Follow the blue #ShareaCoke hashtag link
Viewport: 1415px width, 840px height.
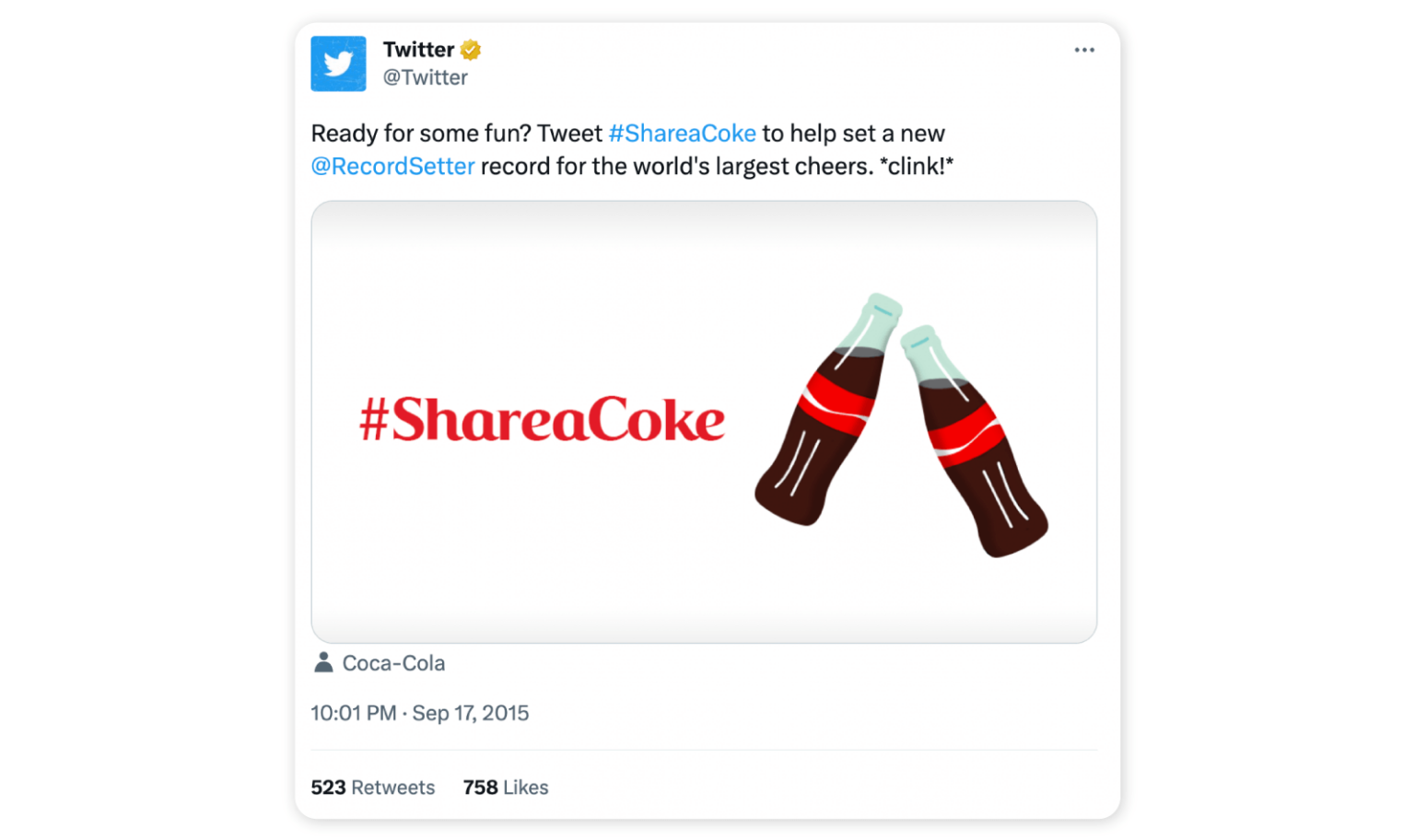pyautogui.click(x=682, y=134)
